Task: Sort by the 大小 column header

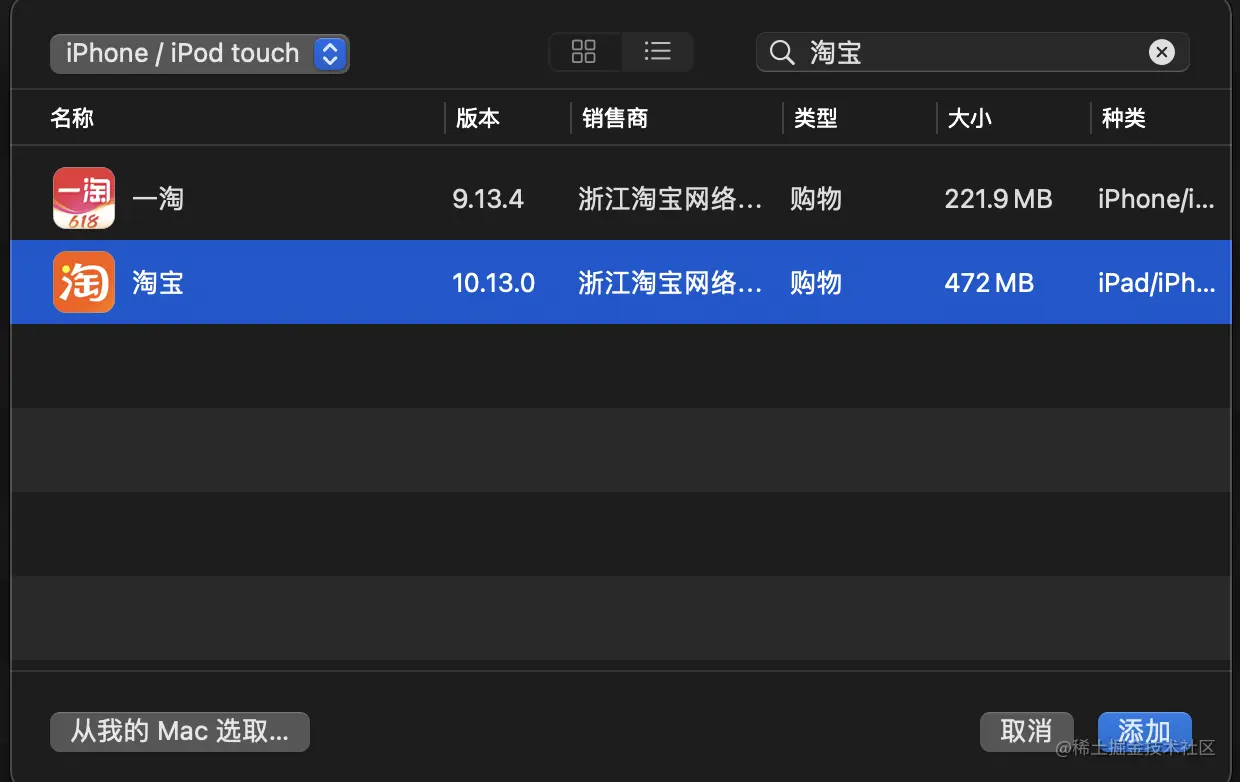Action: tap(969, 118)
